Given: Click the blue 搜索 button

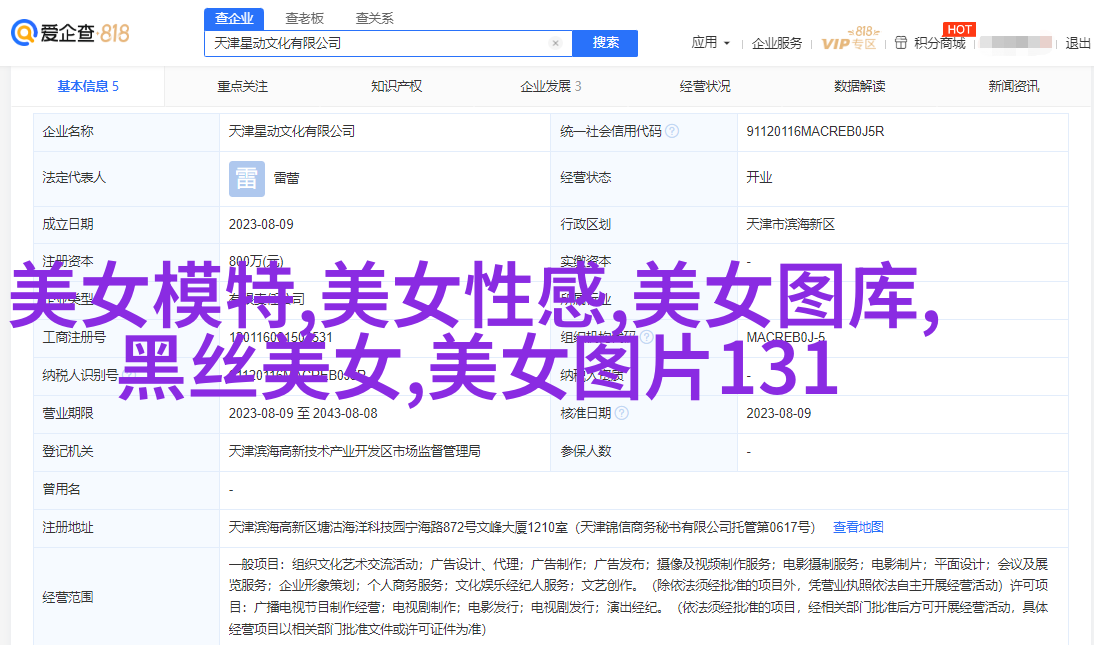Looking at the screenshot, I should tap(605, 43).
